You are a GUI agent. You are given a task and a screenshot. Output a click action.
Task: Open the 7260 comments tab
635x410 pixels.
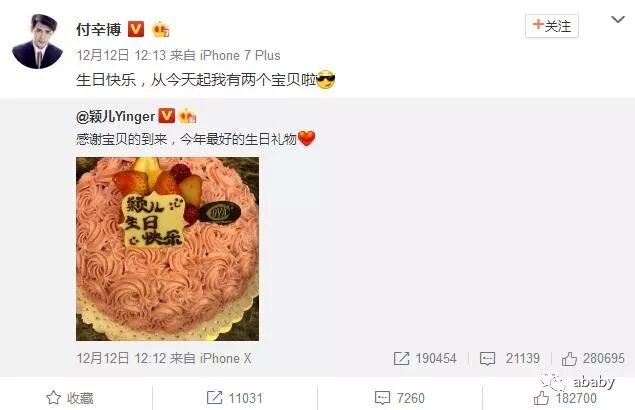[x=400, y=398]
